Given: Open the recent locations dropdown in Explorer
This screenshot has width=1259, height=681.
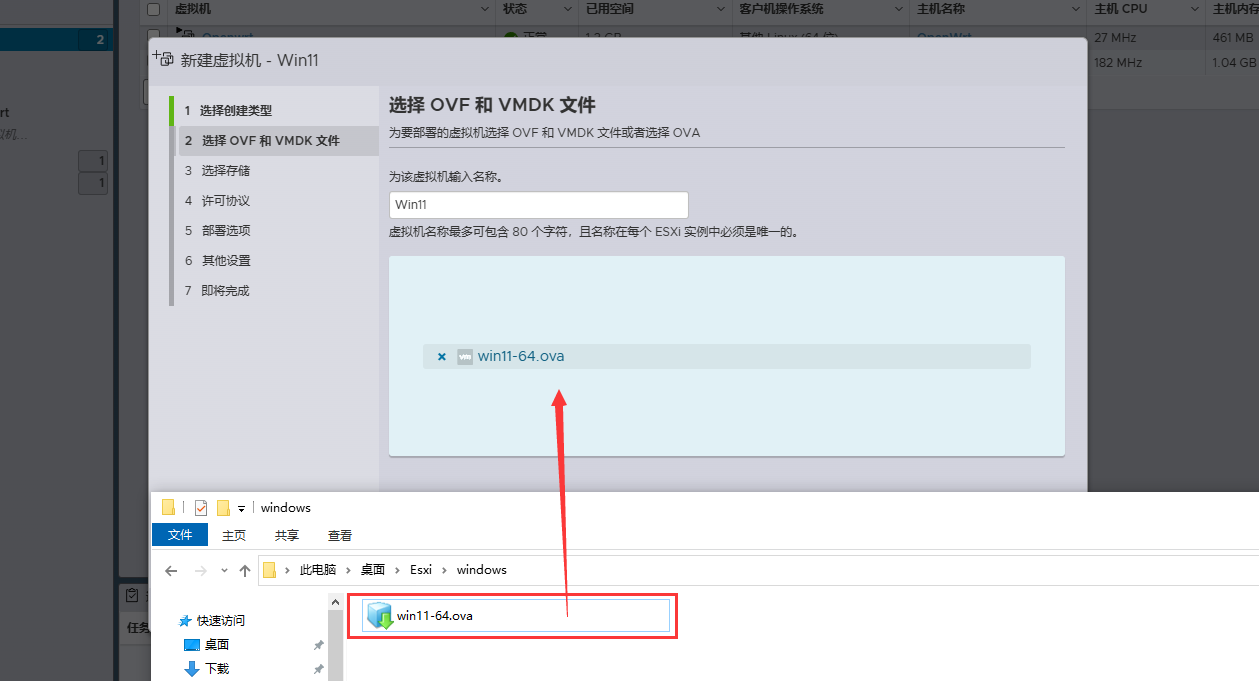Looking at the screenshot, I should 224,570.
